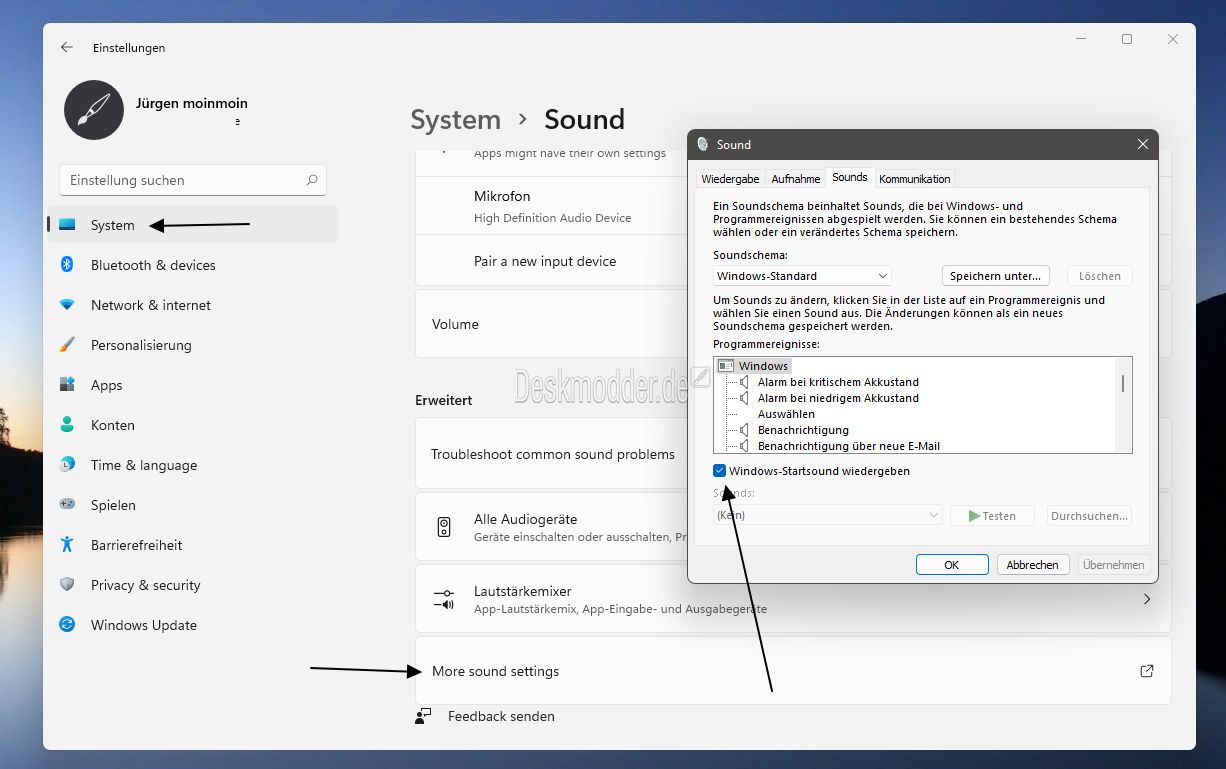Viewport: 1226px width, 769px height.
Task: Click the external-link icon for More sound settings
Action: 1147,671
